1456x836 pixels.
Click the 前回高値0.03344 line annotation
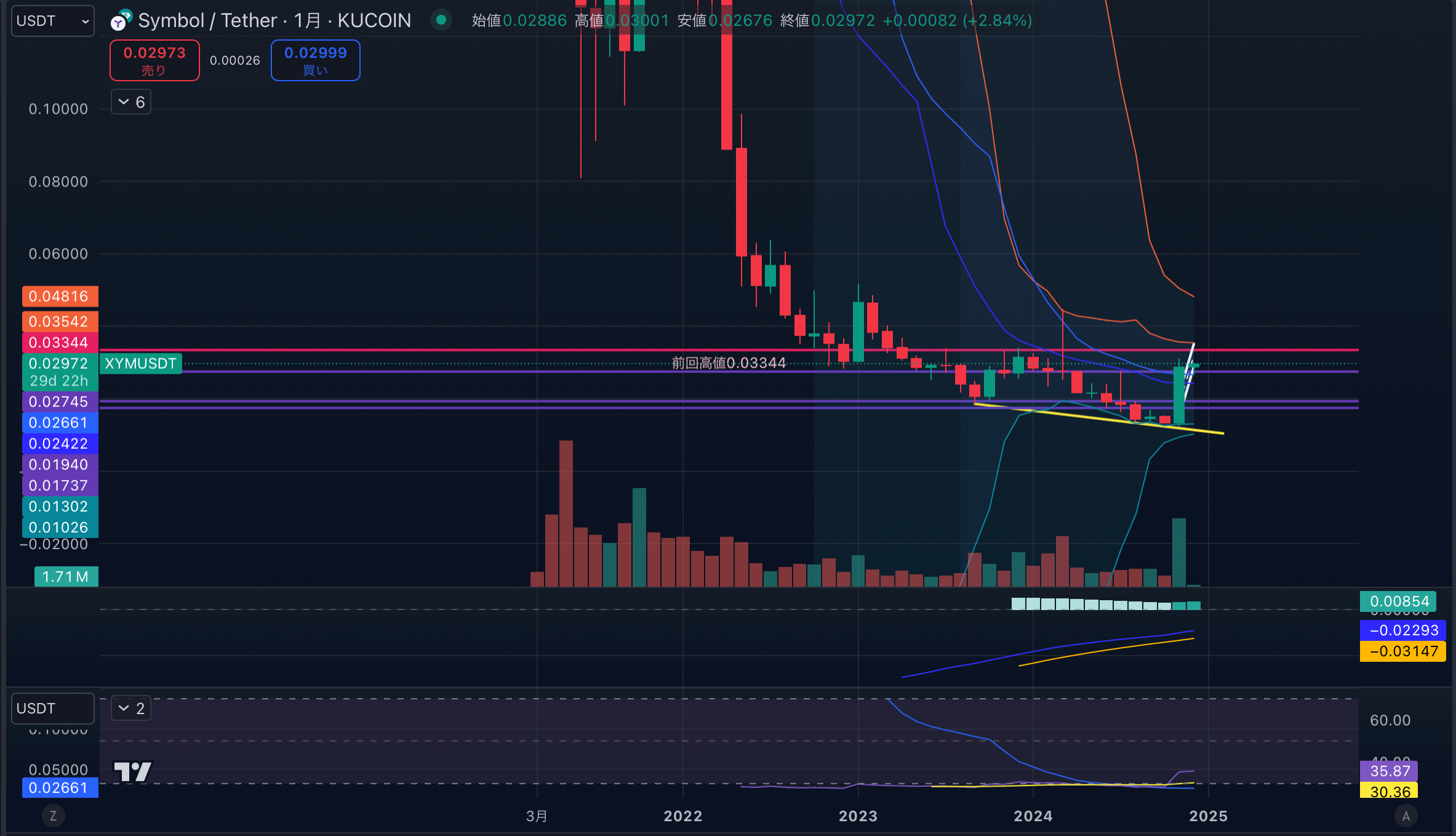click(729, 363)
